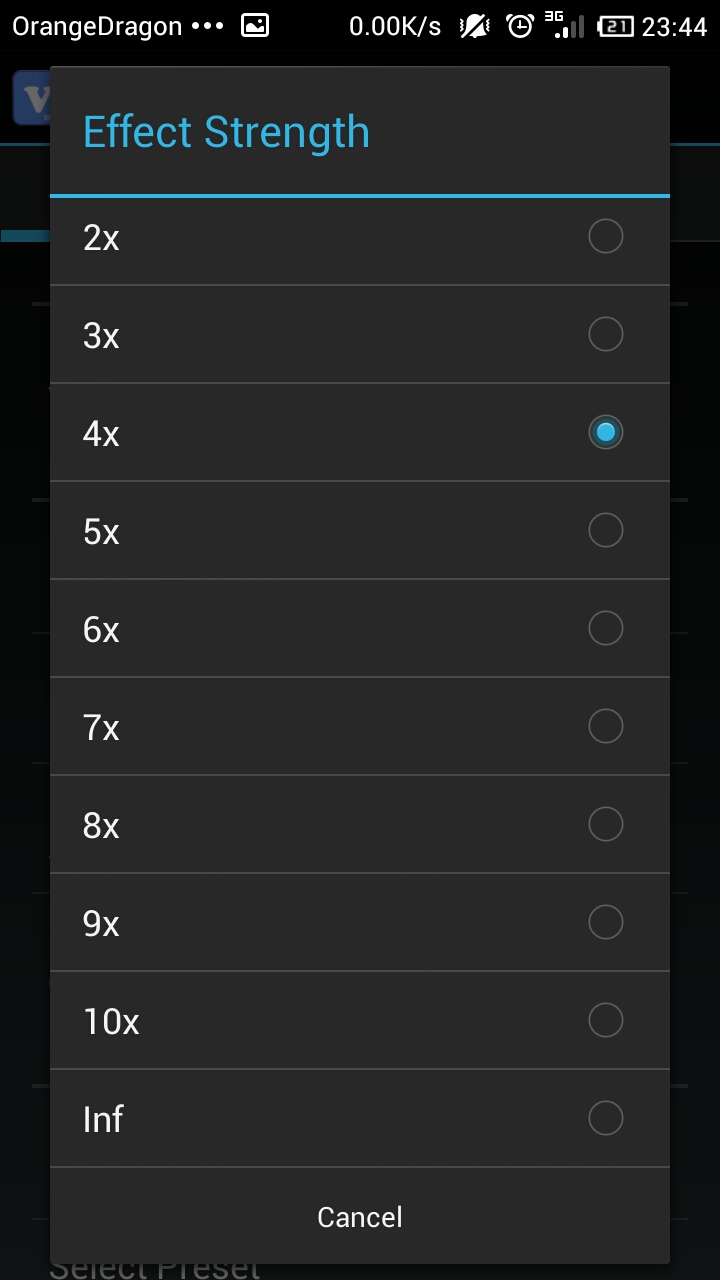Tap the 10x option label

[111, 1021]
